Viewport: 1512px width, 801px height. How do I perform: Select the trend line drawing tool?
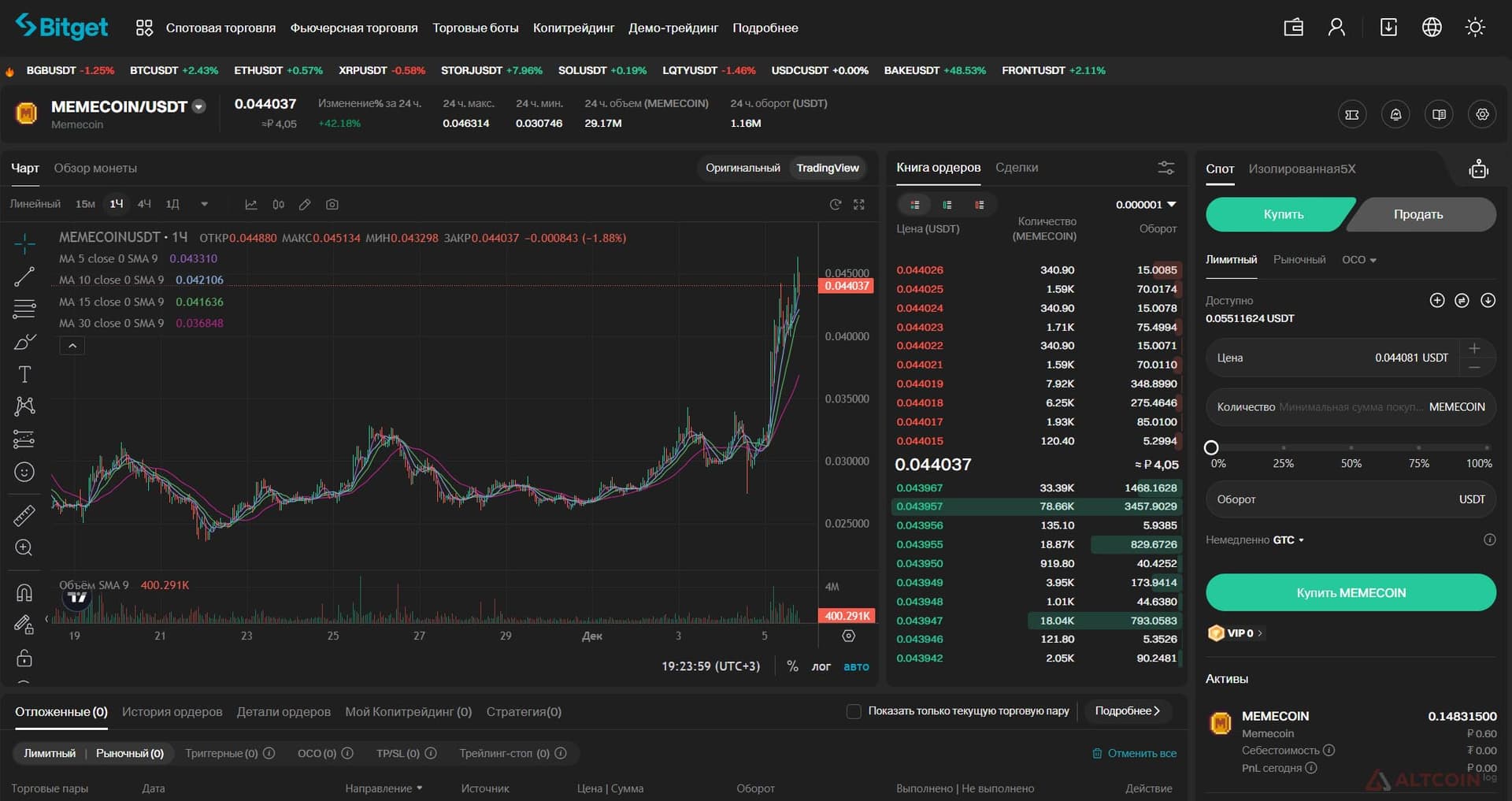pyautogui.click(x=24, y=276)
